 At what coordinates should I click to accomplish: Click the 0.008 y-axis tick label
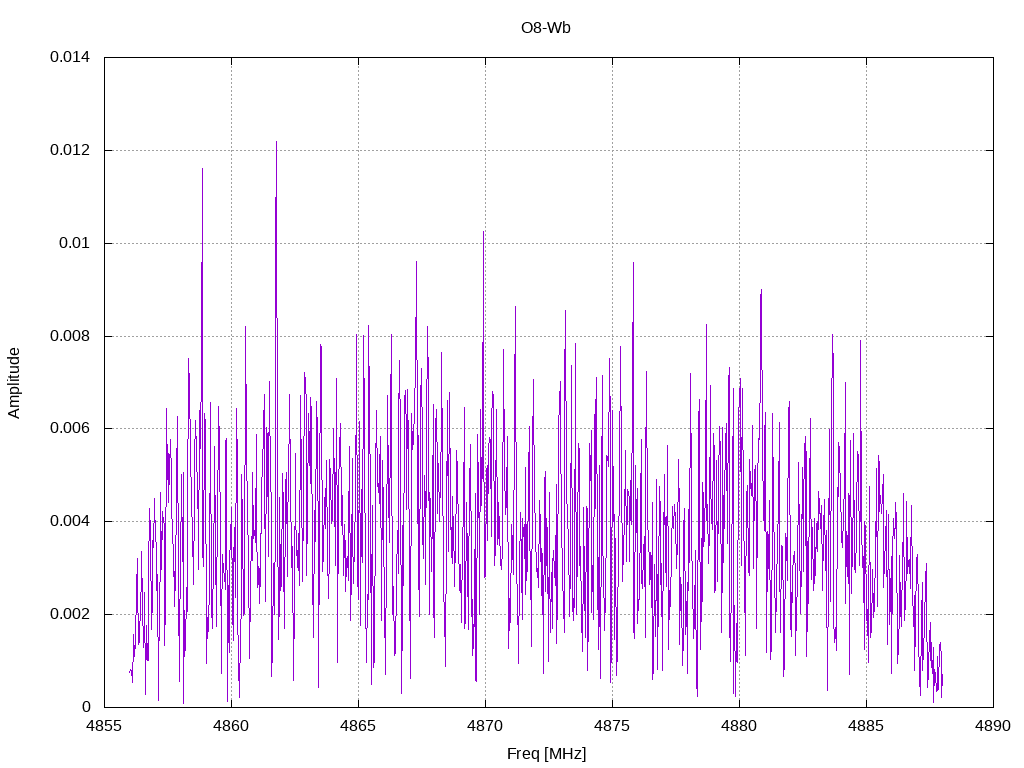[70, 336]
